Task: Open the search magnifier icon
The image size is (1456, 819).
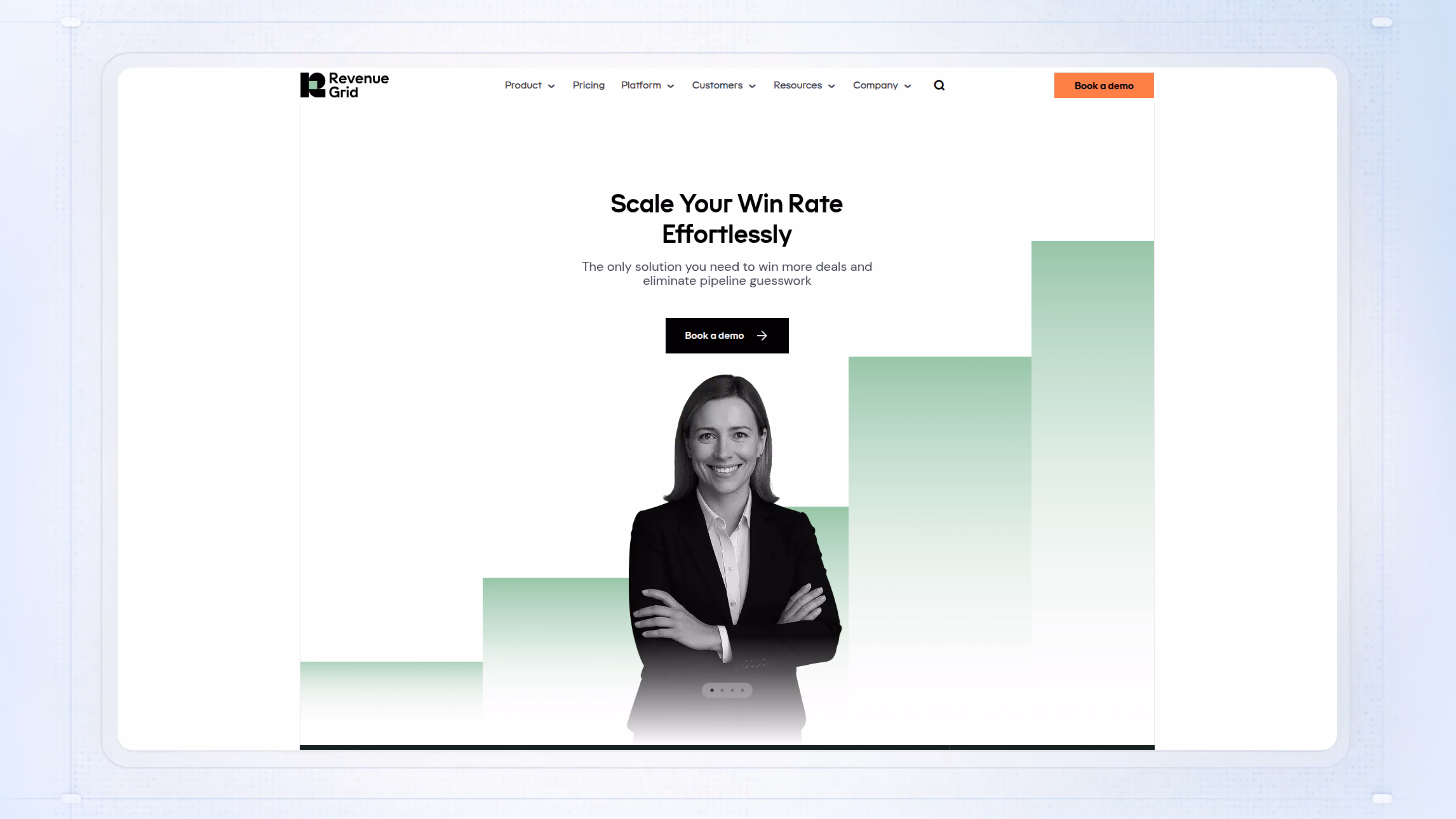Action: [x=939, y=85]
